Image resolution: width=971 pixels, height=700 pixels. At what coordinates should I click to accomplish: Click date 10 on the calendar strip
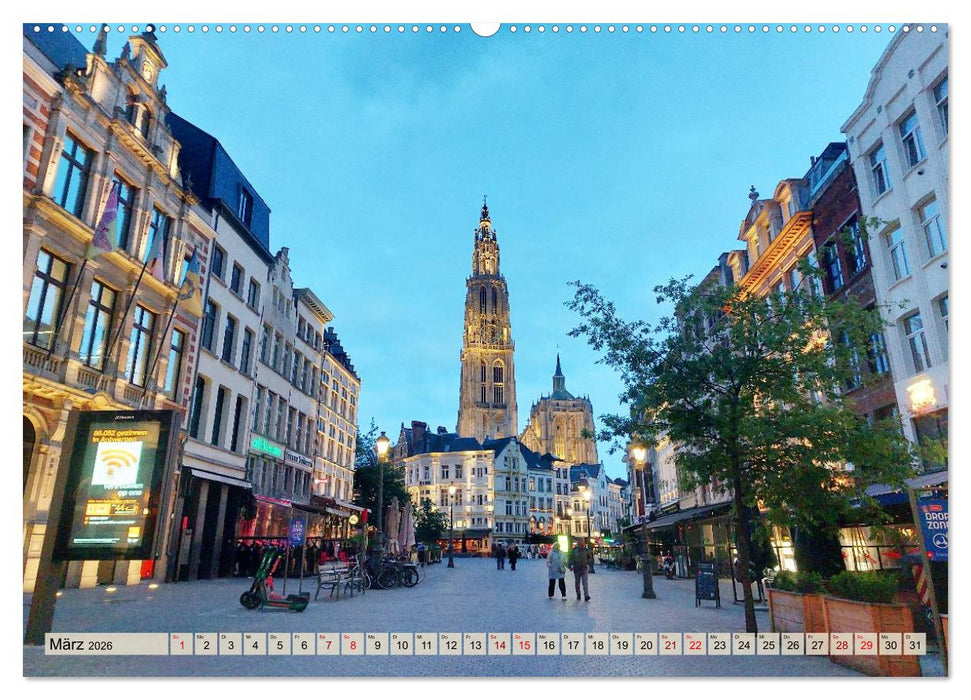403,644
